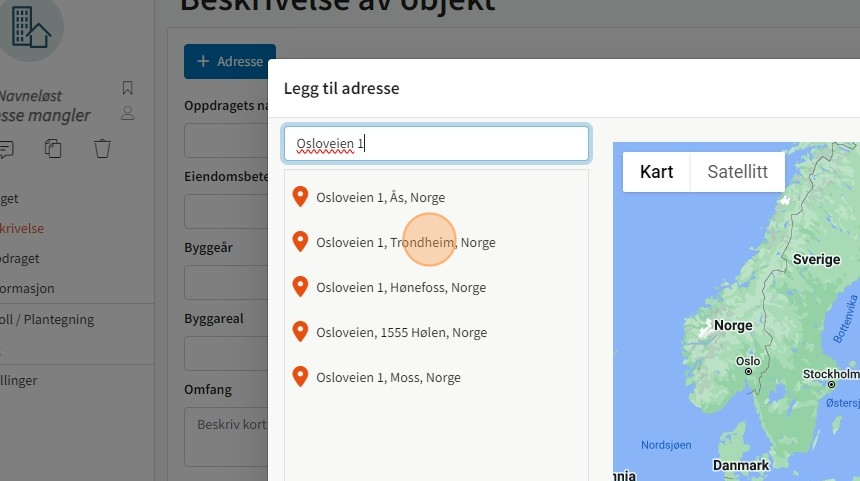Click the address search field containing Osloveien 1
Viewport: 860px width, 481px height.
point(436,144)
